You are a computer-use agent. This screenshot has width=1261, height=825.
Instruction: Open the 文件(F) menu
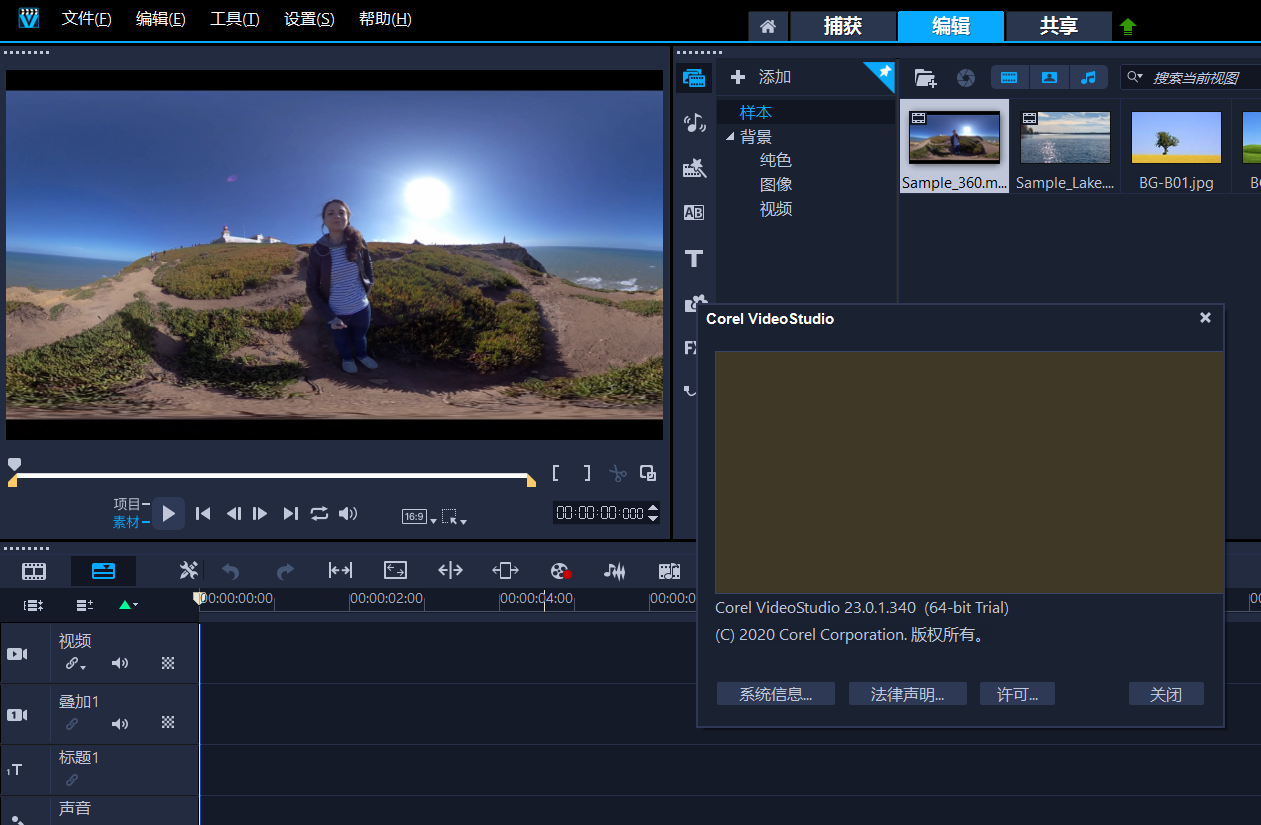[86, 19]
